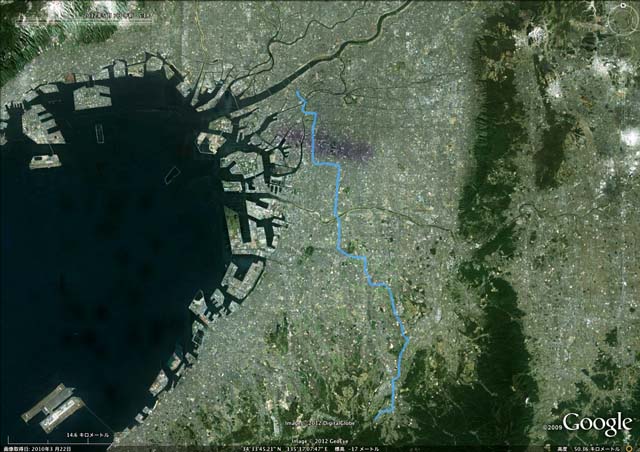Click the ©2009 copyright text beside Google
Screen dimensions: 640x452
coord(552,428)
